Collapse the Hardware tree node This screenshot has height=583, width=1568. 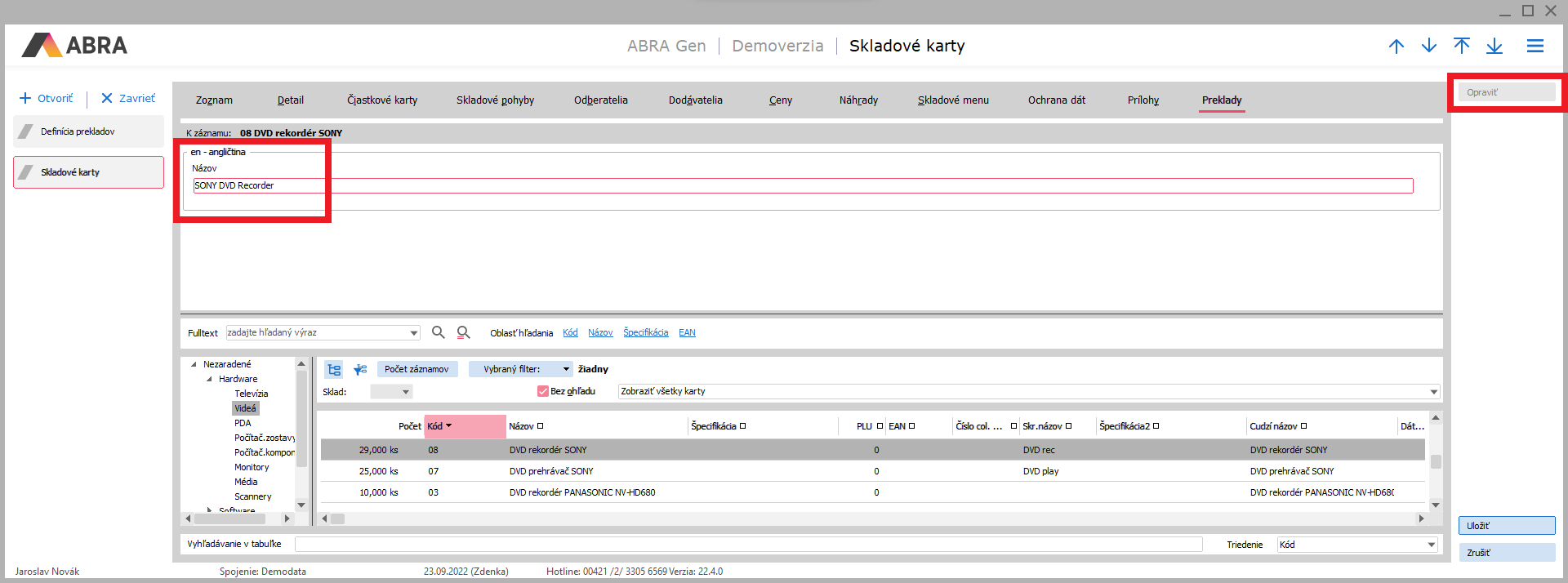209,379
